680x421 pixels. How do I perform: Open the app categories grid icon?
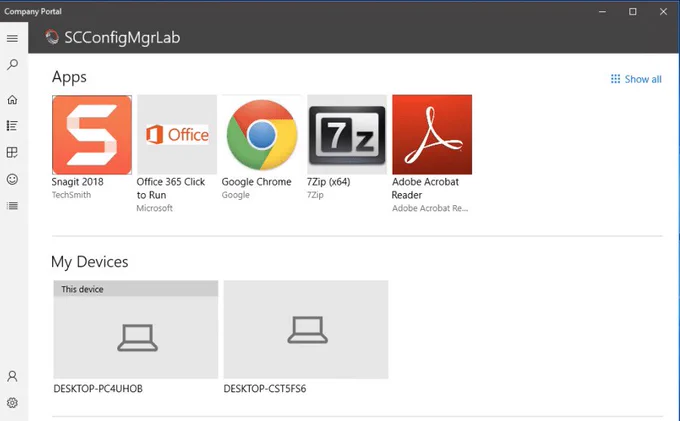[12, 152]
